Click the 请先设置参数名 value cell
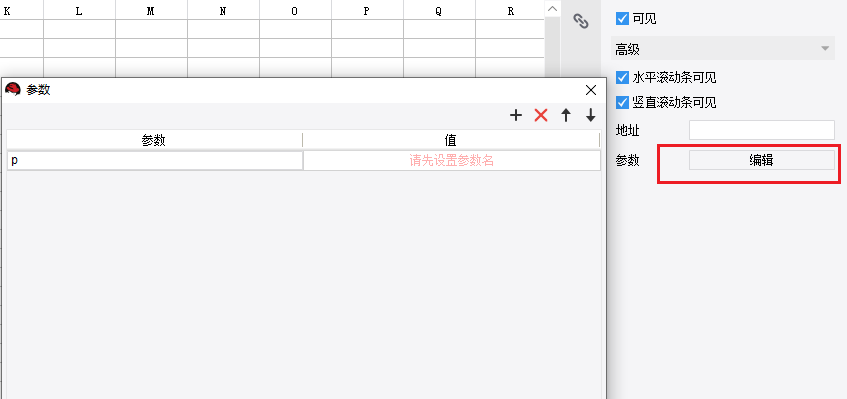The width and height of the screenshot is (847, 399). click(452, 161)
